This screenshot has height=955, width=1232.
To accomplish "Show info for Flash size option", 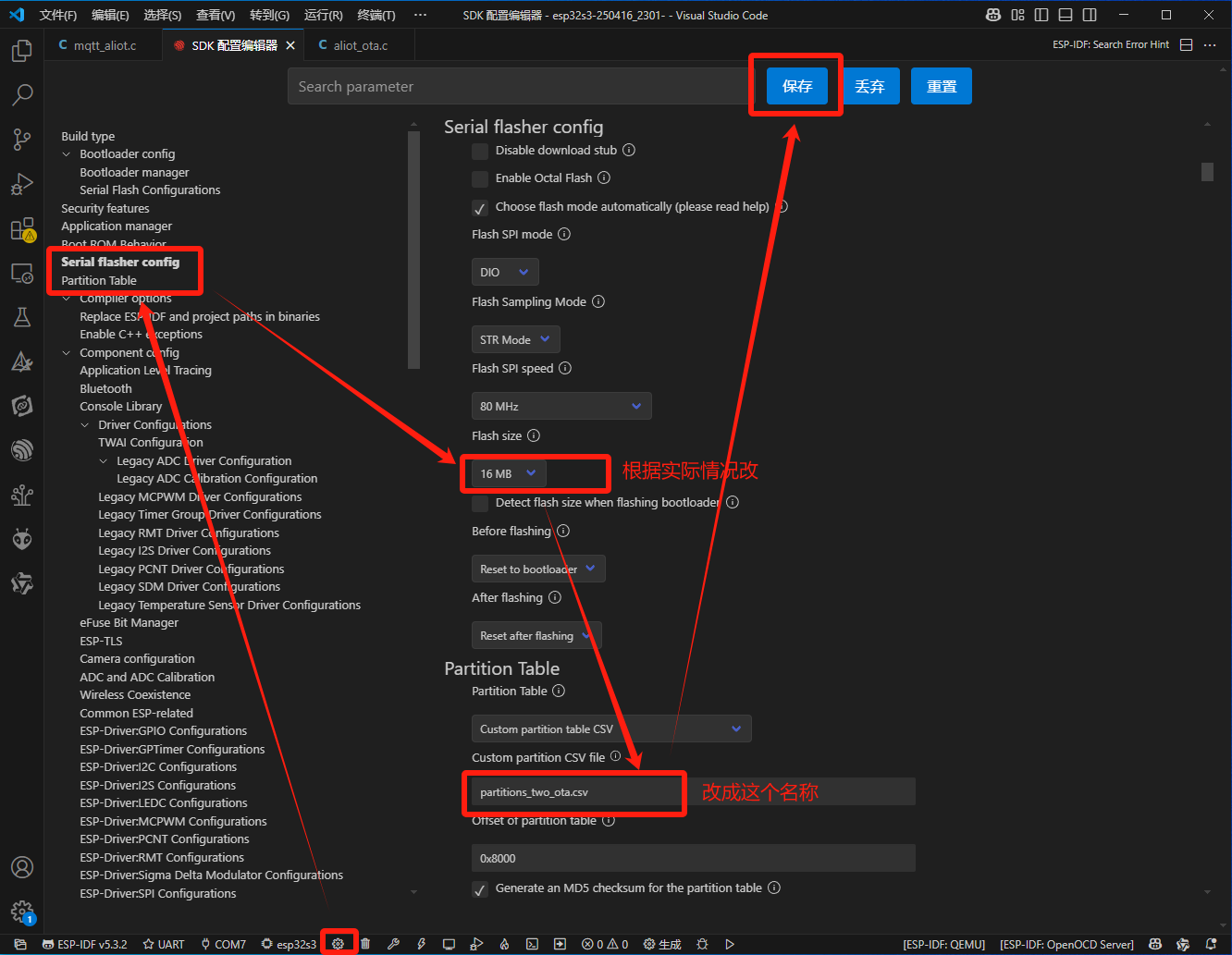I will (x=534, y=435).
